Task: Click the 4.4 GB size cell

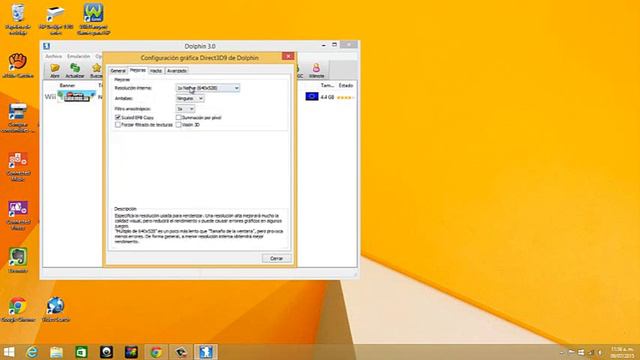Action: point(327,97)
